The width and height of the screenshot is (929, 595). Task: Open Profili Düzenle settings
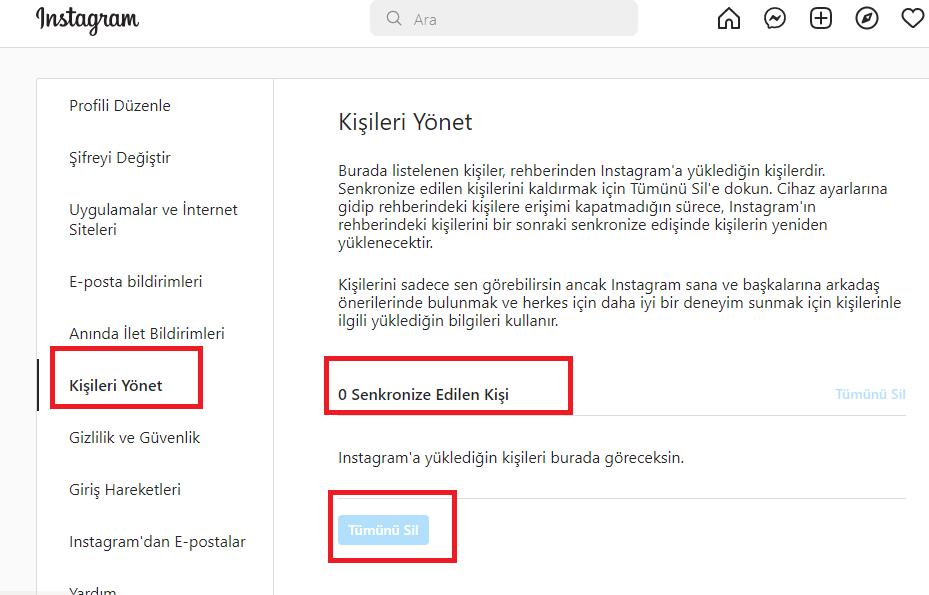point(120,105)
